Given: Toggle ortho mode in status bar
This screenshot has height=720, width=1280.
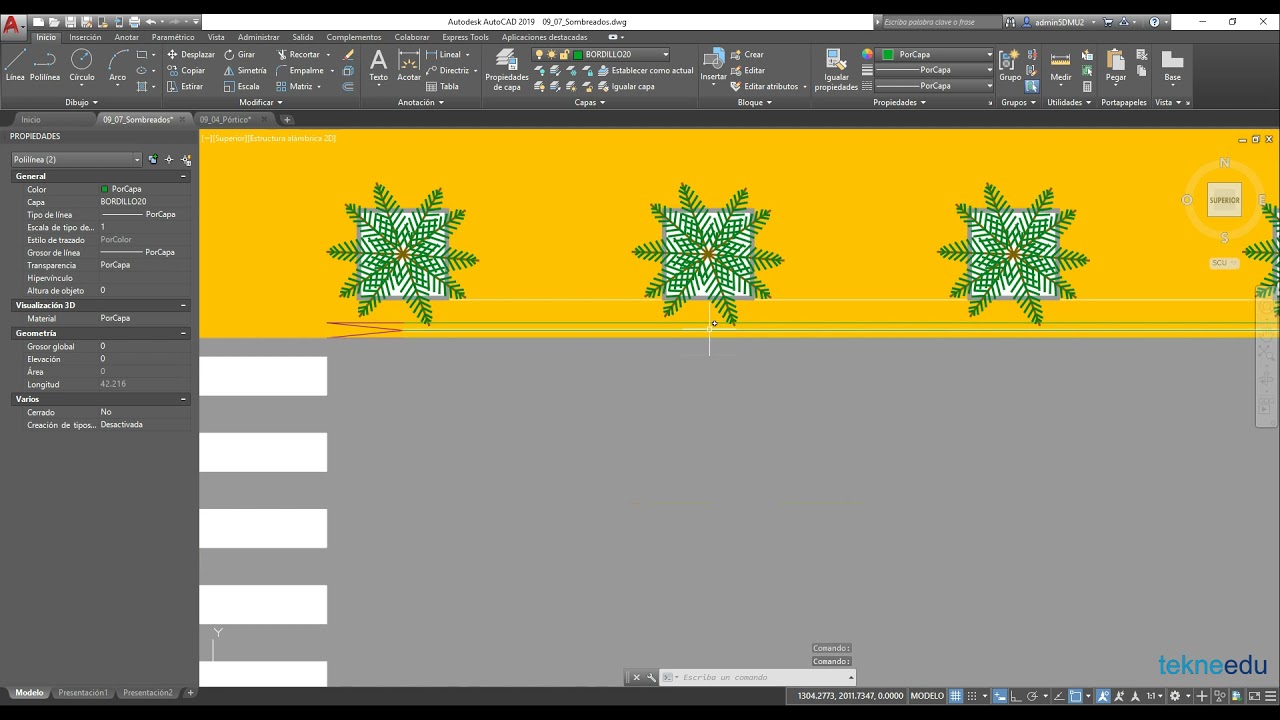Looking at the screenshot, I should coord(1016,696).
